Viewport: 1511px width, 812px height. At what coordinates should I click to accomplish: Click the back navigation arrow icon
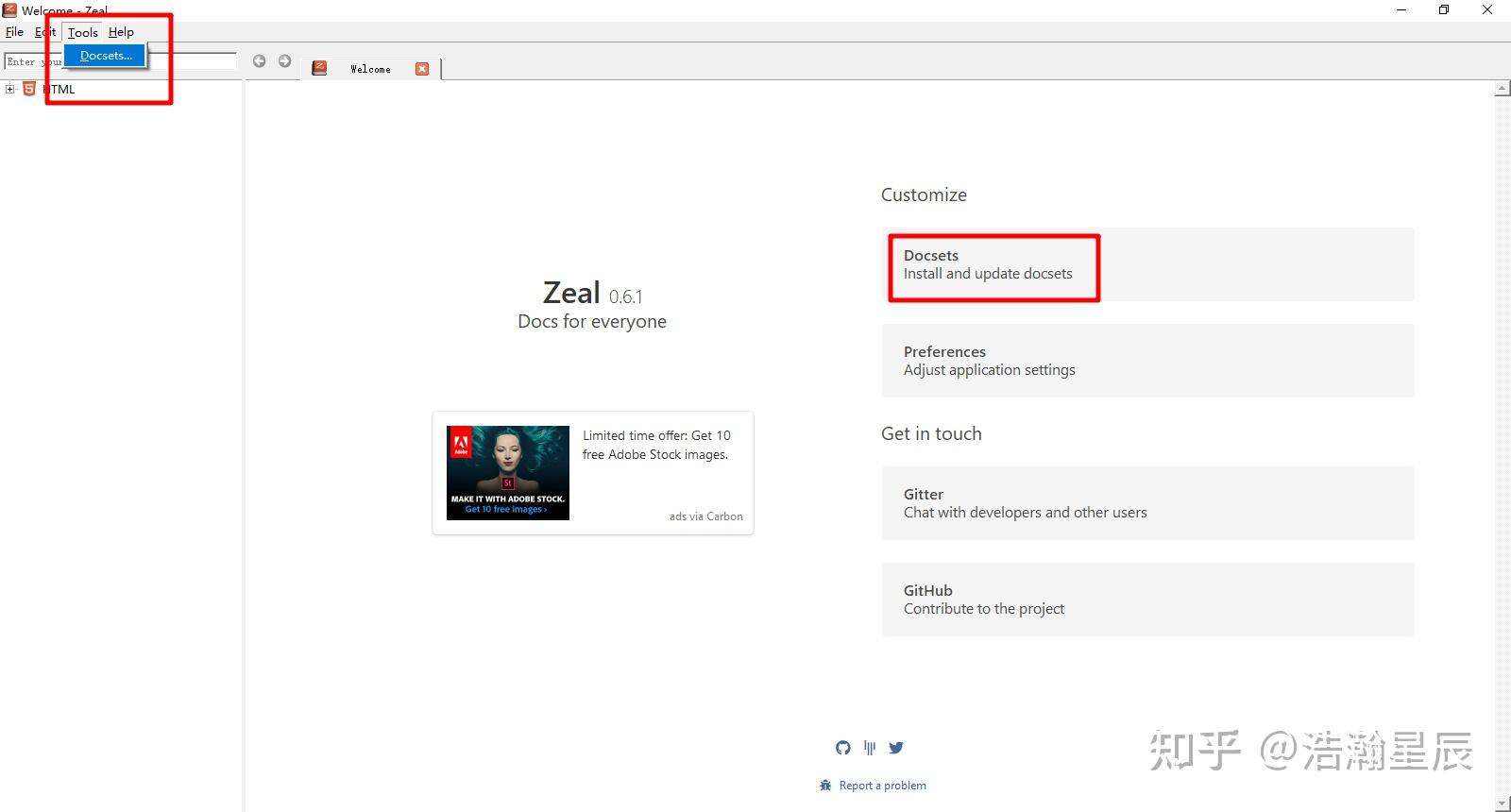coord(259,61)
